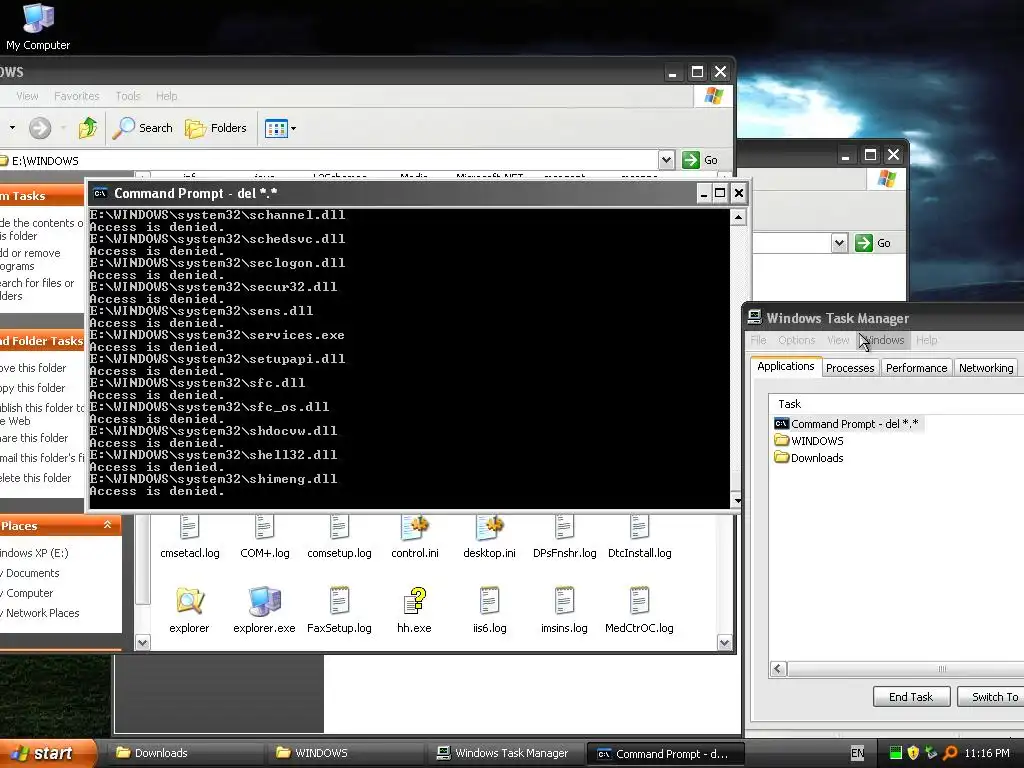Click Command Prompt title bar icon
1024x768 pixels.
click(x=100, y=193)
